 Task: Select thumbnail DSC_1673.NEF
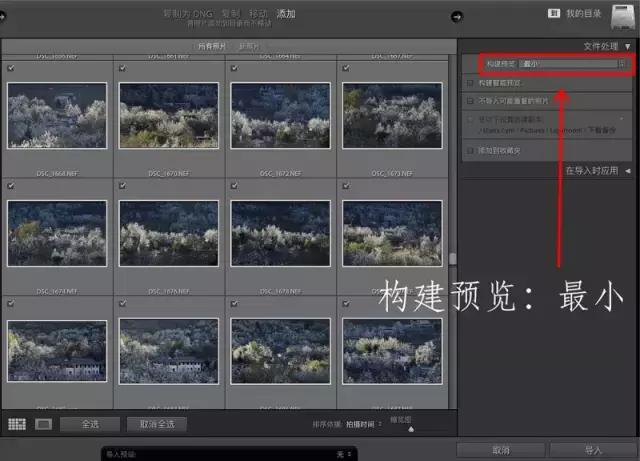coord(392,116)
